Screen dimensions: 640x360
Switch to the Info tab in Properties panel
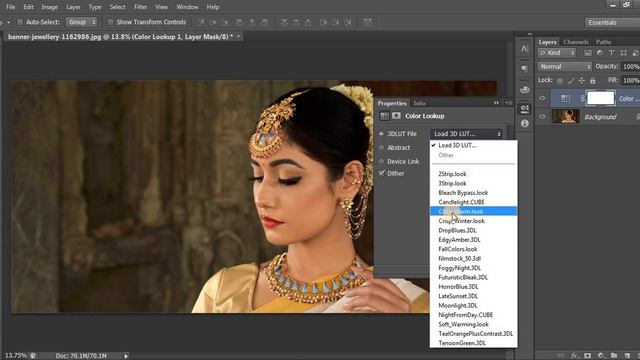pyautogui.click(x=419, y=103)
